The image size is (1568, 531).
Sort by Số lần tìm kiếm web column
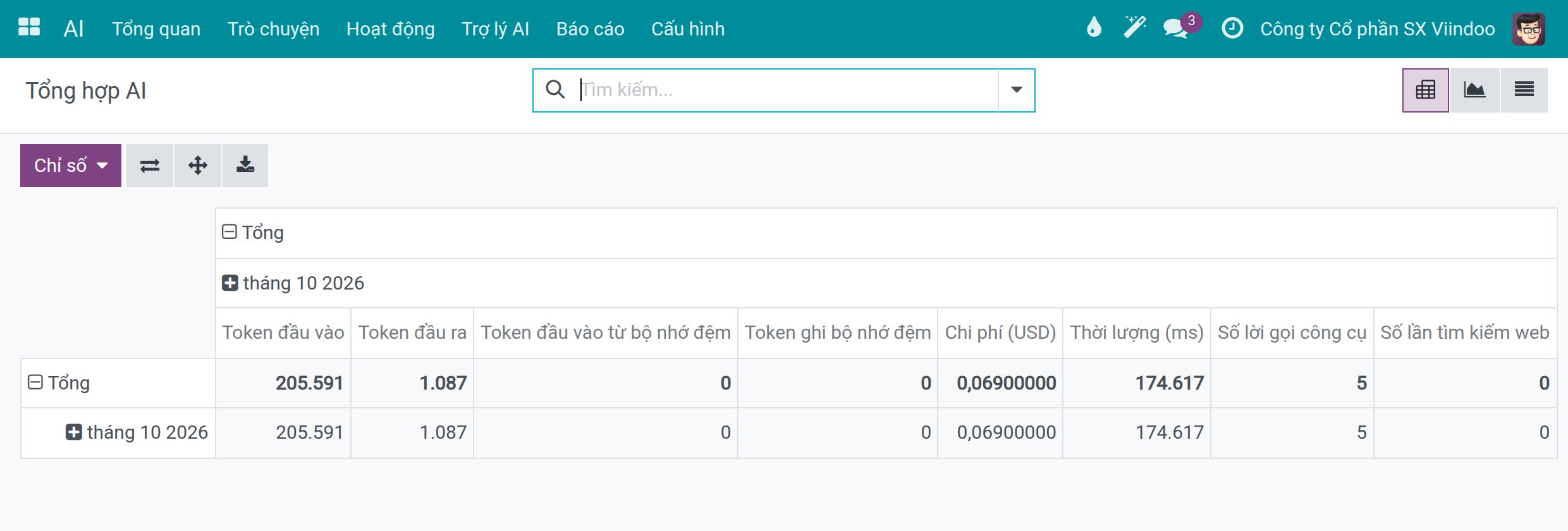point(1465,333)
